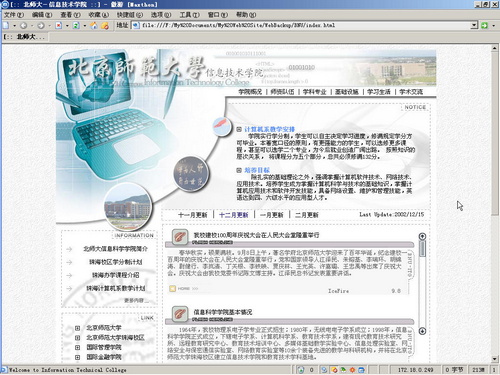Click the round feather icon beside first news headline
The width and height of the screenshot is (500, 375).
[180, 237]
